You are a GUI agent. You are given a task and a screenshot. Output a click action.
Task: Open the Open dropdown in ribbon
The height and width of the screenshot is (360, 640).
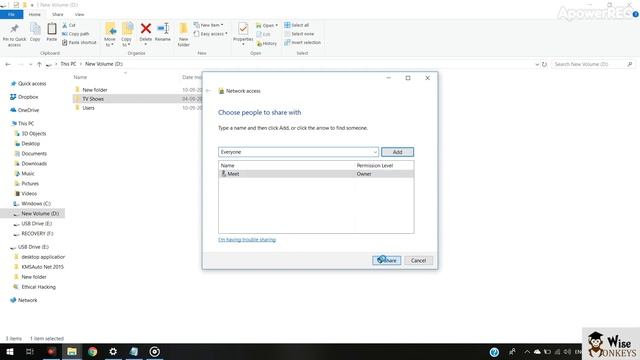click(x=267, y=25)
